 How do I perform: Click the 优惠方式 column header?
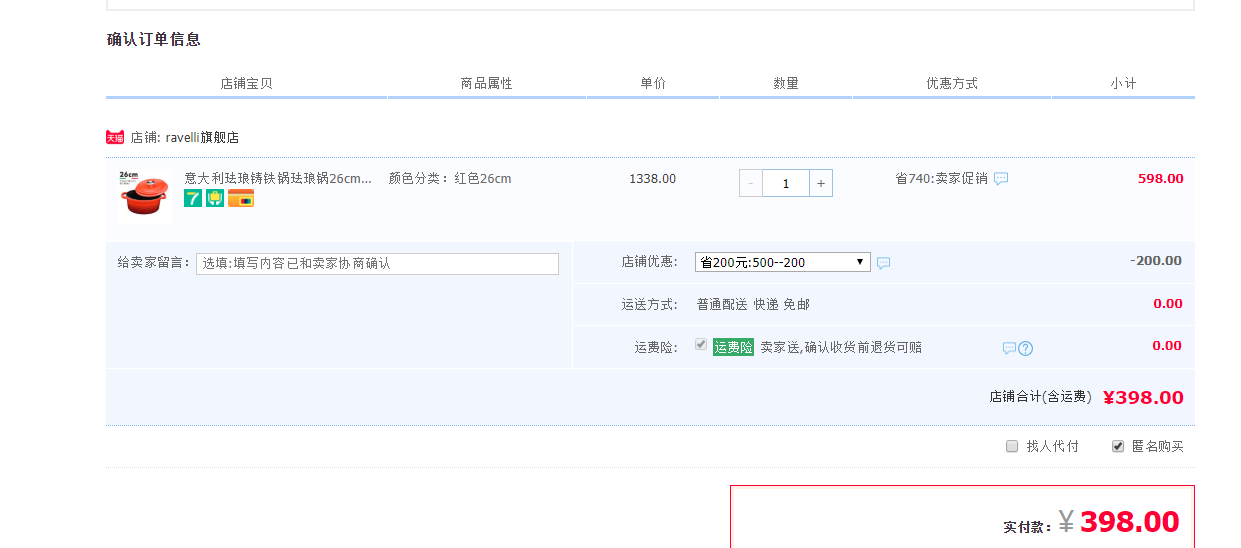951,84
